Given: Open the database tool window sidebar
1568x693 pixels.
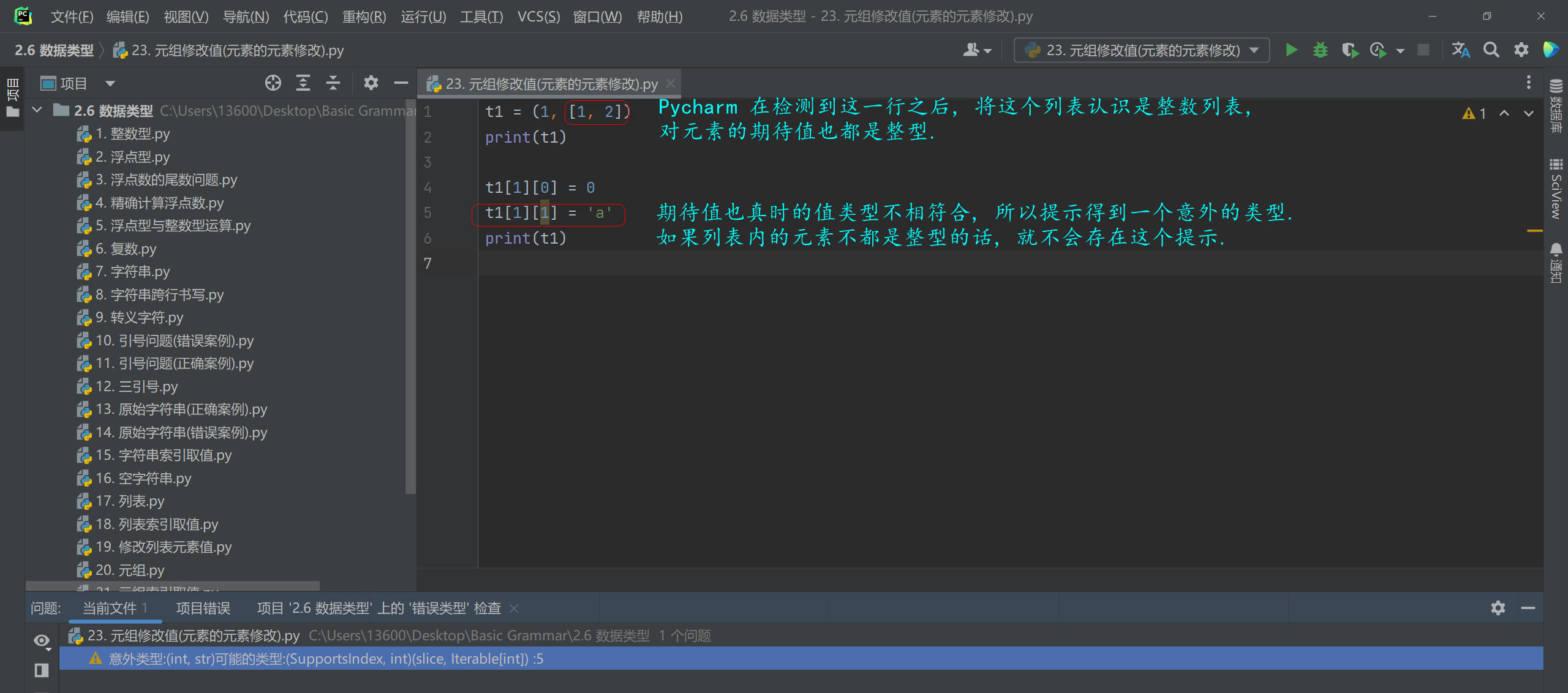Looking at the screenshot, I should coord(1556,107).
